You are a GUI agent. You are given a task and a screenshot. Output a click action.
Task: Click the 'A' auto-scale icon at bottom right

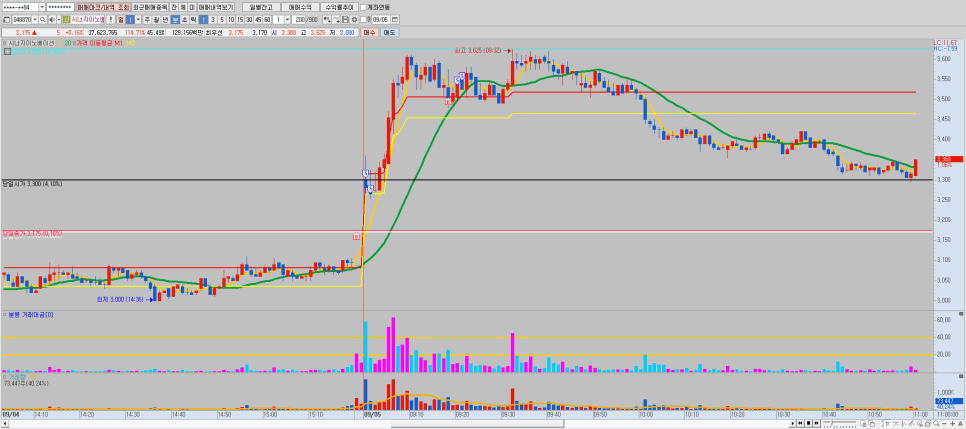[960, 423]
